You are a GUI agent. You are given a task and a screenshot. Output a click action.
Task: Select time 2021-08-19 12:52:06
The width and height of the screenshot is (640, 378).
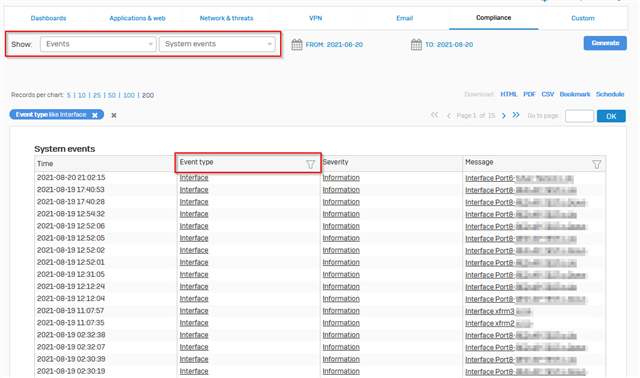[71, 226]
